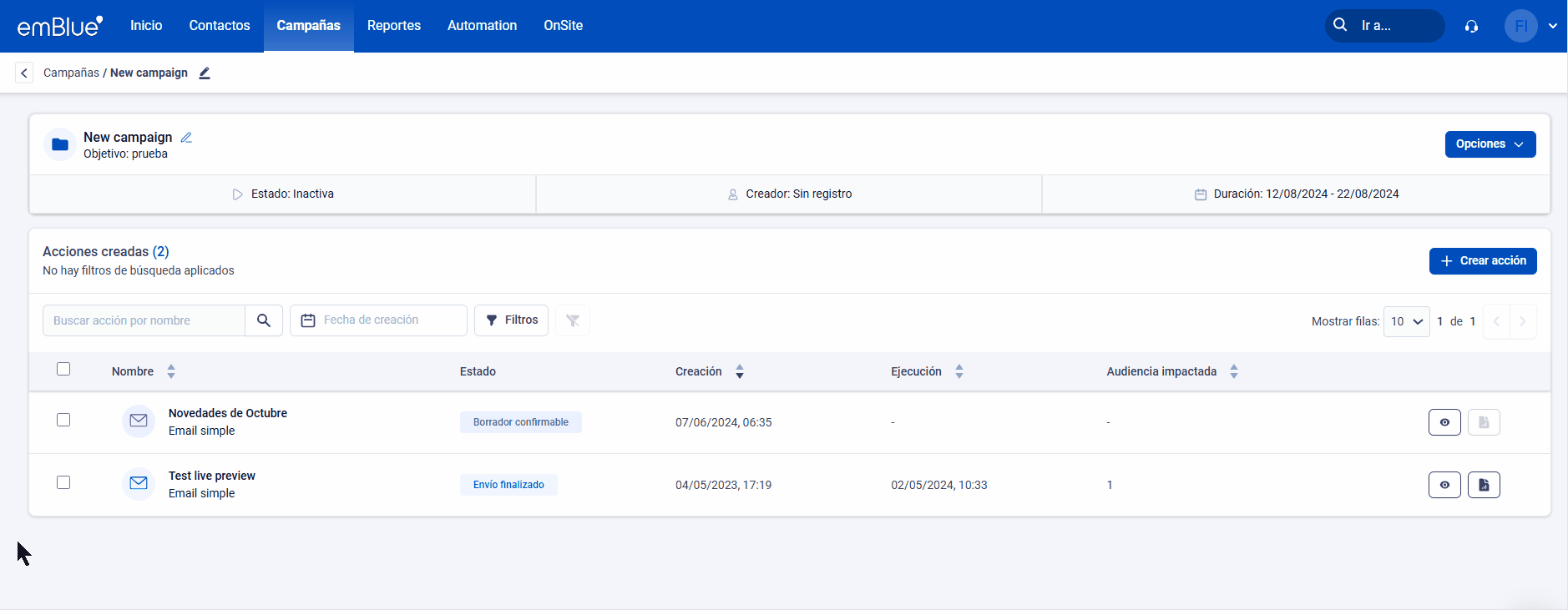The image size is (1568, 610).
Task: Expand user account menu chevron
Action: pos(1553,26)
